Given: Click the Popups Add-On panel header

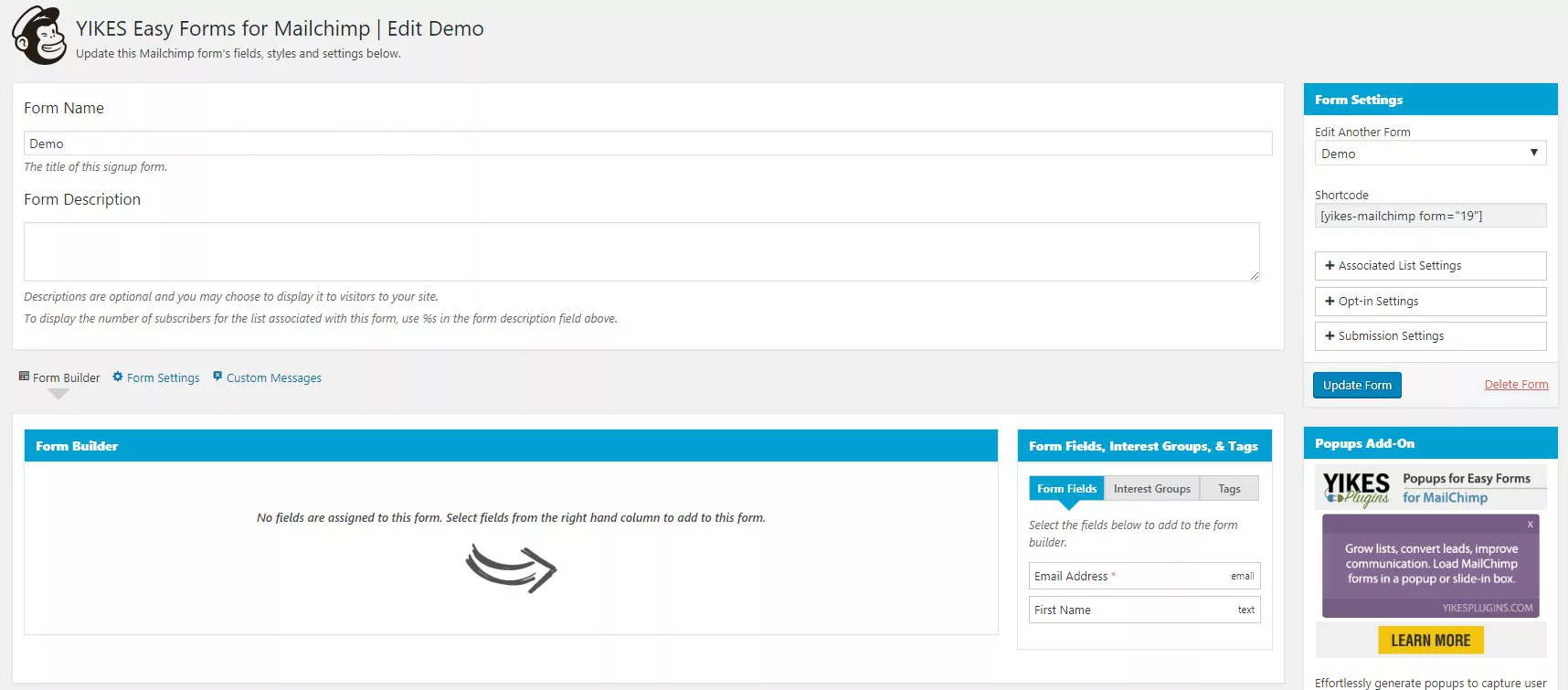Looking at the screenshot, I should (1430, 443).
